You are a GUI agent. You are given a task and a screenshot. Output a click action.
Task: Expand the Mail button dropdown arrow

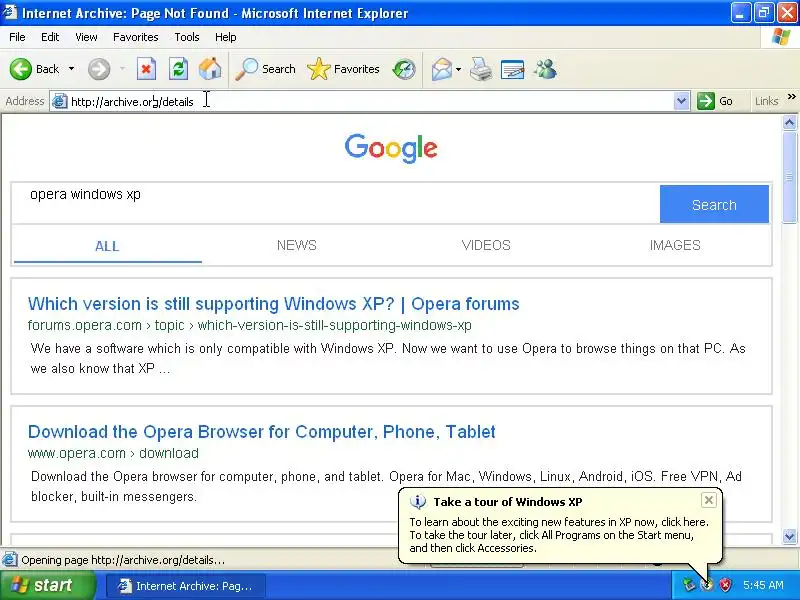458,69
